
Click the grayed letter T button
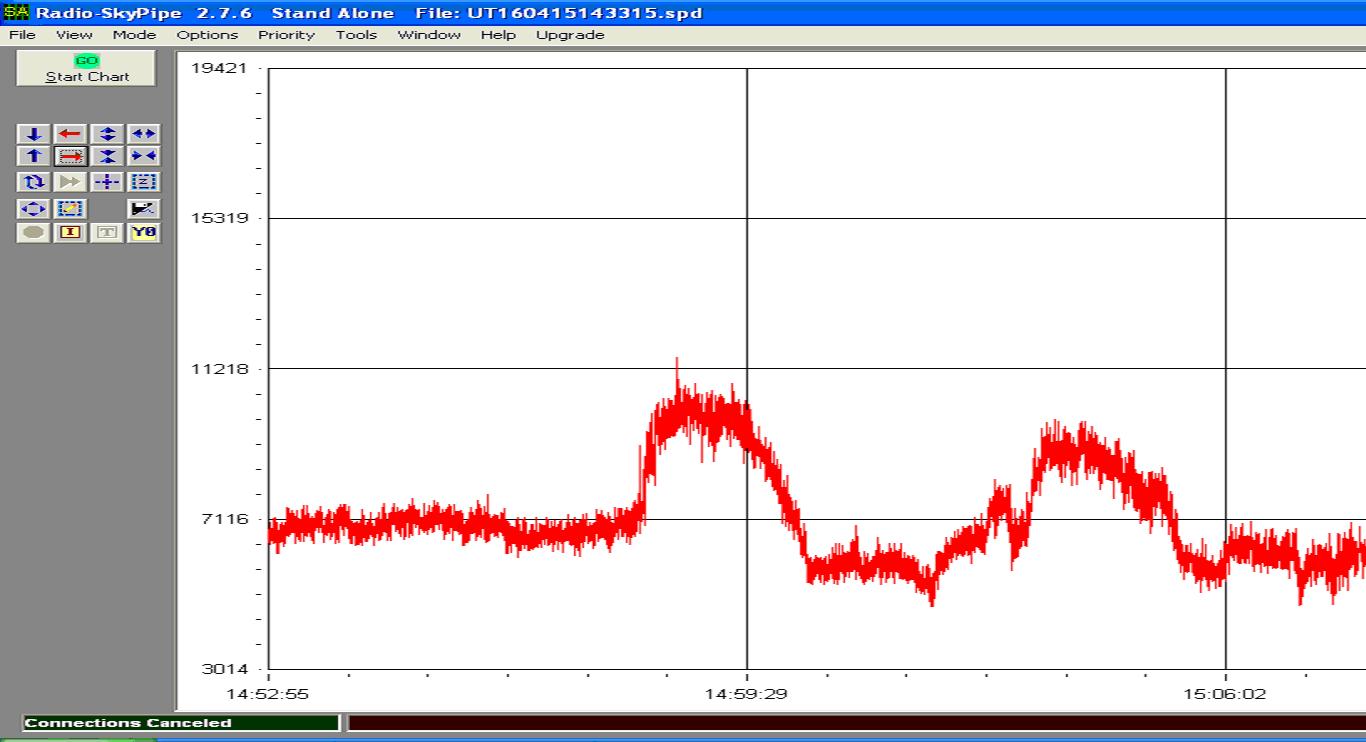pos(107,233)
